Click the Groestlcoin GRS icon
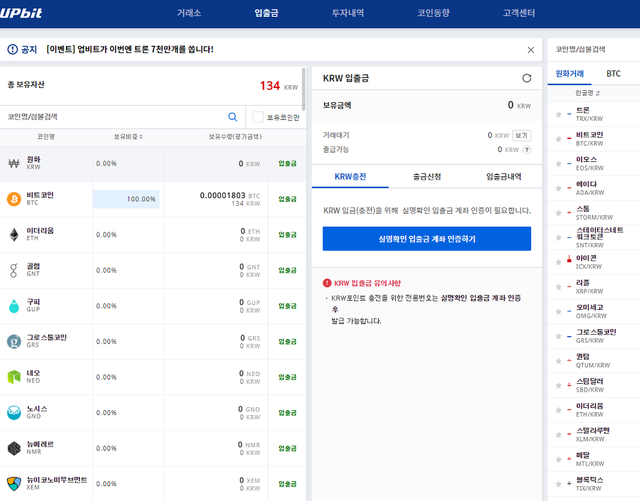Viewport: 640px width, 501px height. tap(14, 341)
